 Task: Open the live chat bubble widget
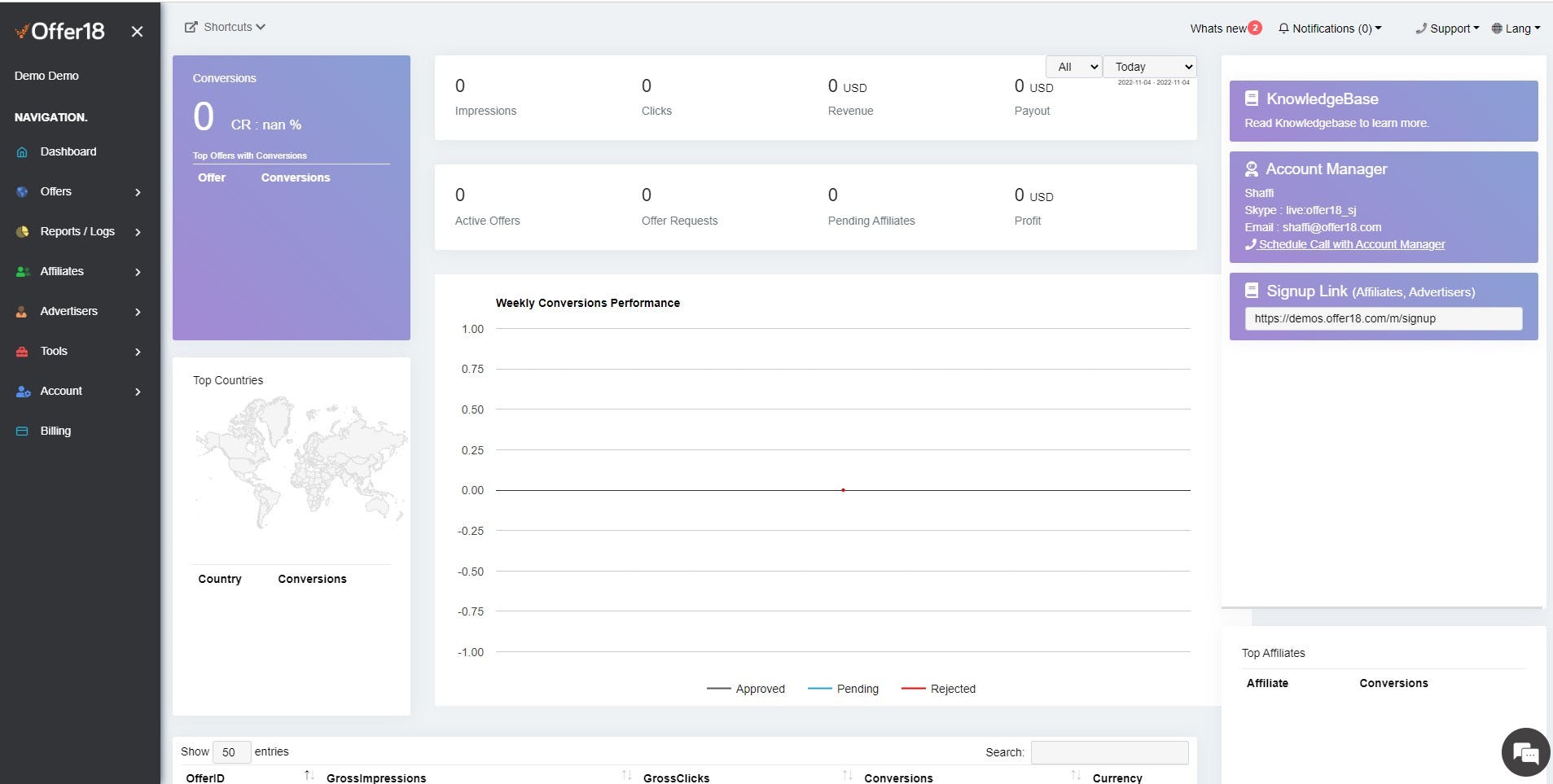[x=1525, y=752]
